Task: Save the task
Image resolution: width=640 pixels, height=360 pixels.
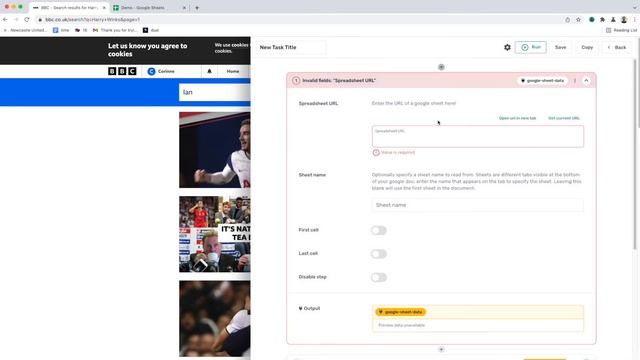Action: pyautogui.click(x=560, y=47)
